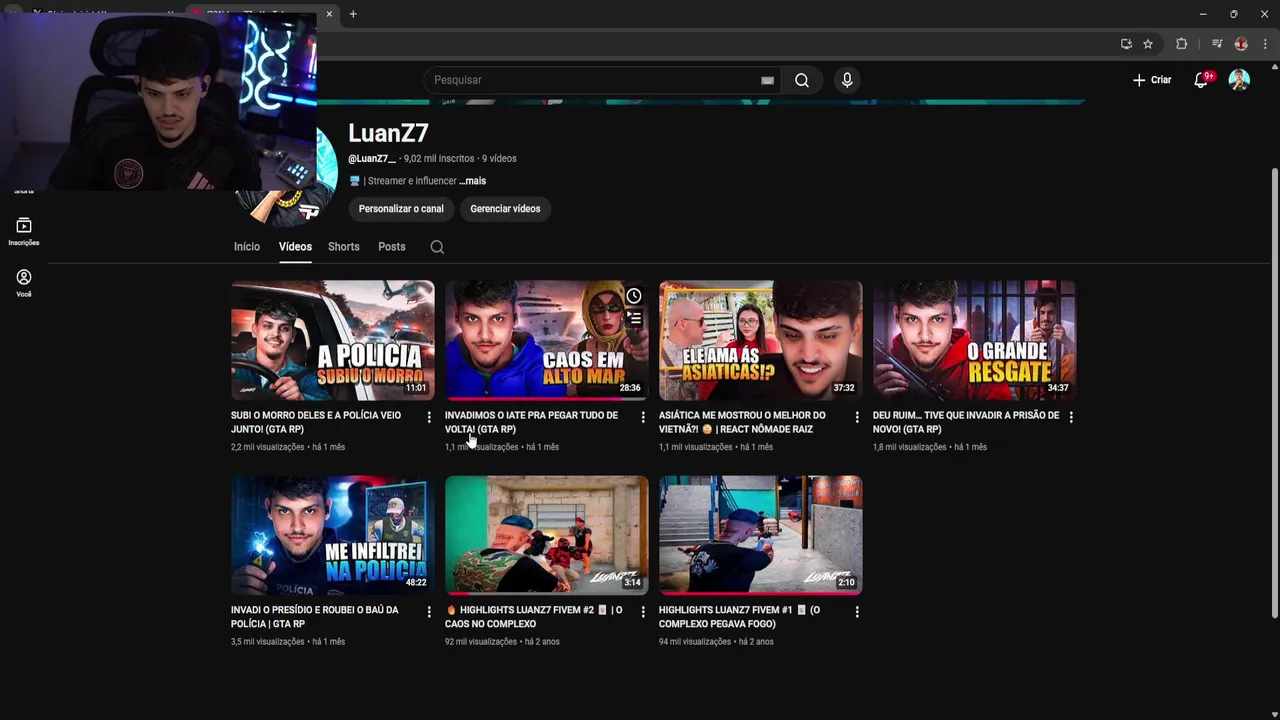
Task: Go to the Posts tab
Action: pos(392,247)
